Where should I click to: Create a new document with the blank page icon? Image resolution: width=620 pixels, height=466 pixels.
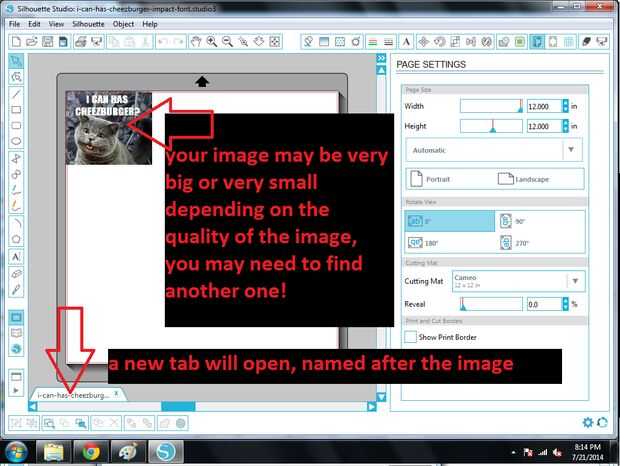click(x=16, y=42)
